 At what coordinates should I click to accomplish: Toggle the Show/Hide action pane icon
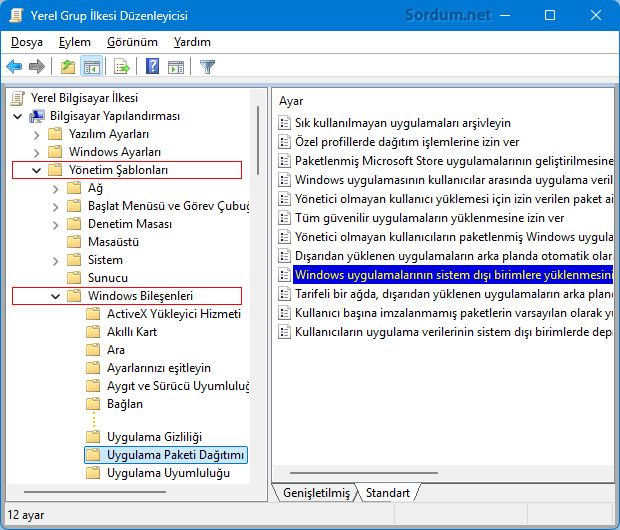coord(176,67)
